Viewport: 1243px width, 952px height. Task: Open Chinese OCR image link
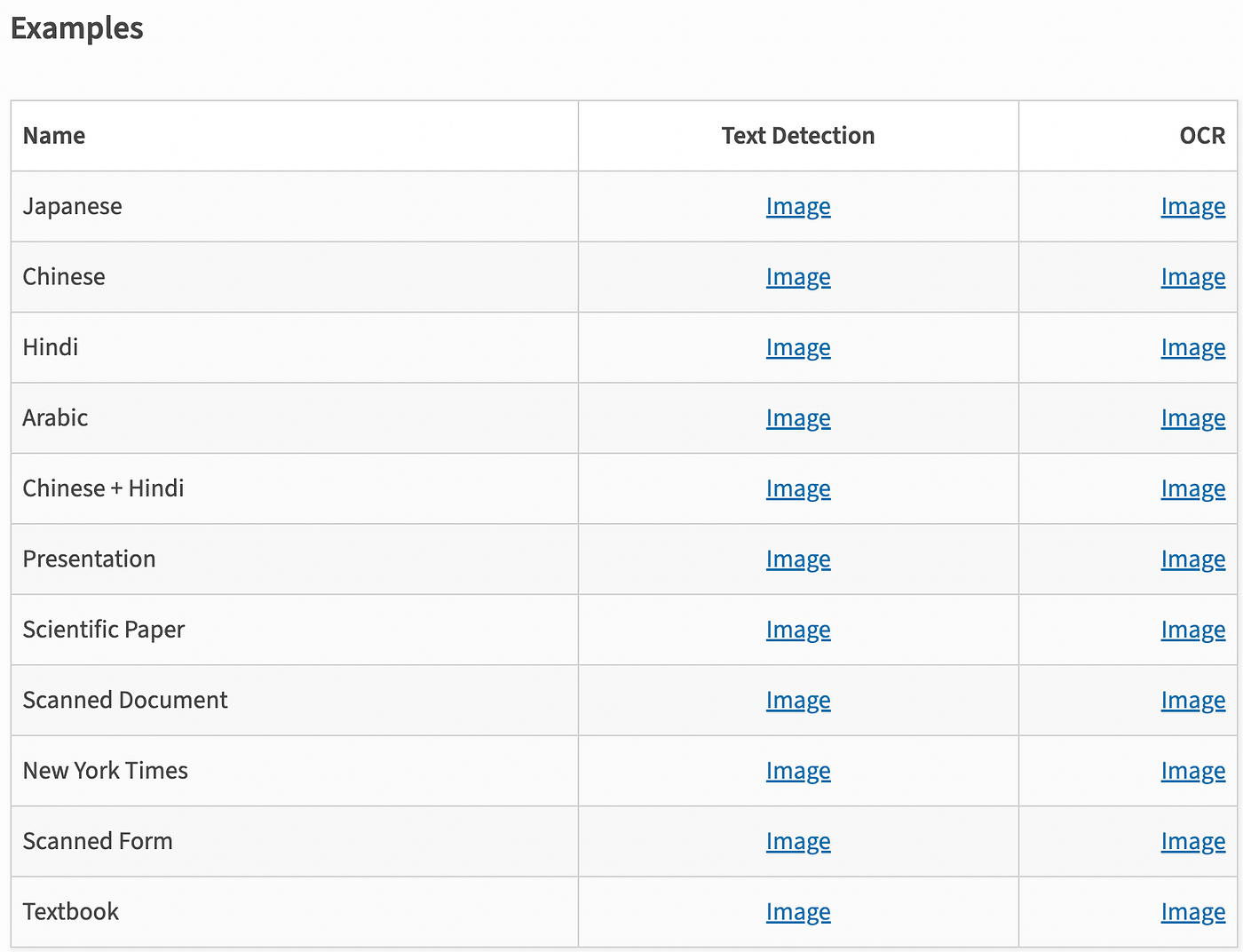(x=1193, y=277)
